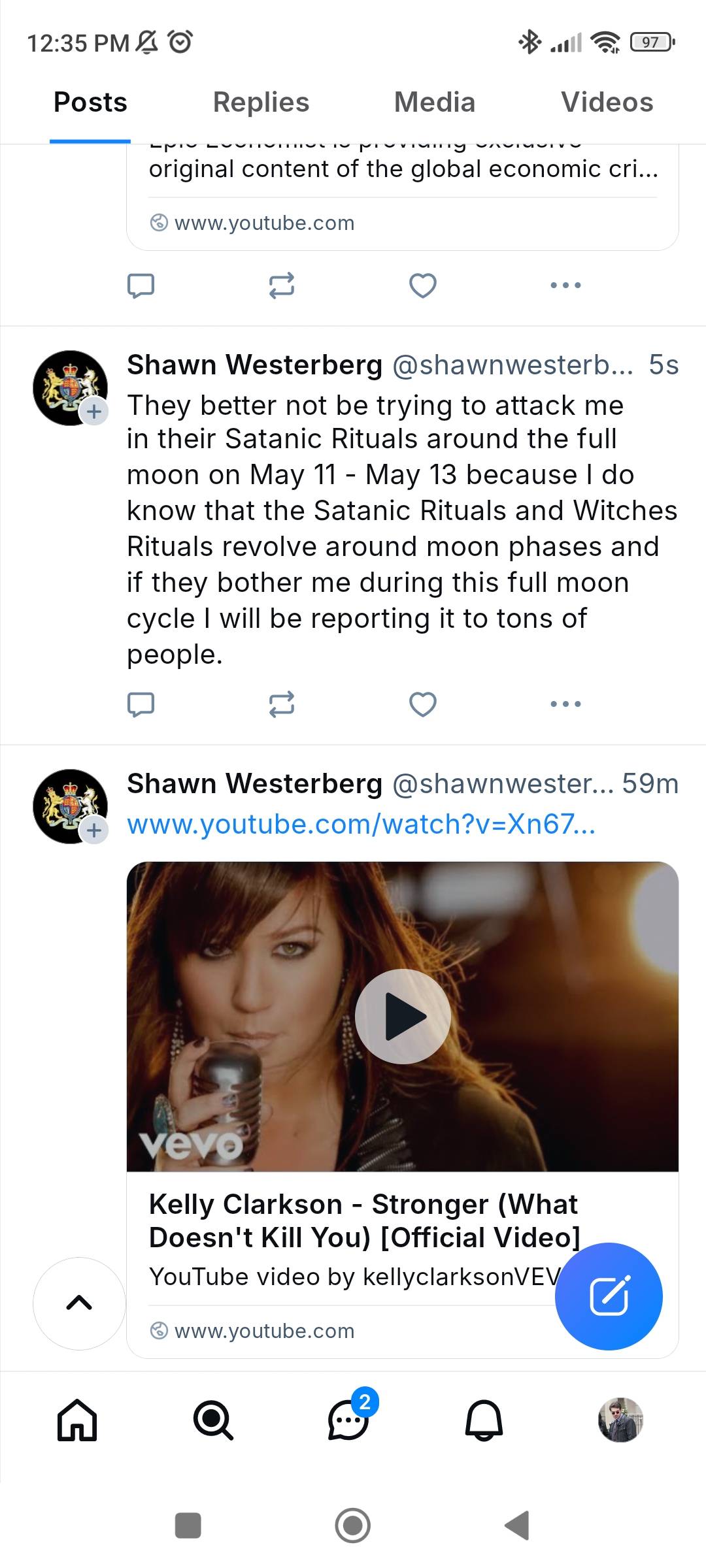The image size is (706, 1568).
Task: Open my profile from bottom avatar
Action: (620, 1420)
